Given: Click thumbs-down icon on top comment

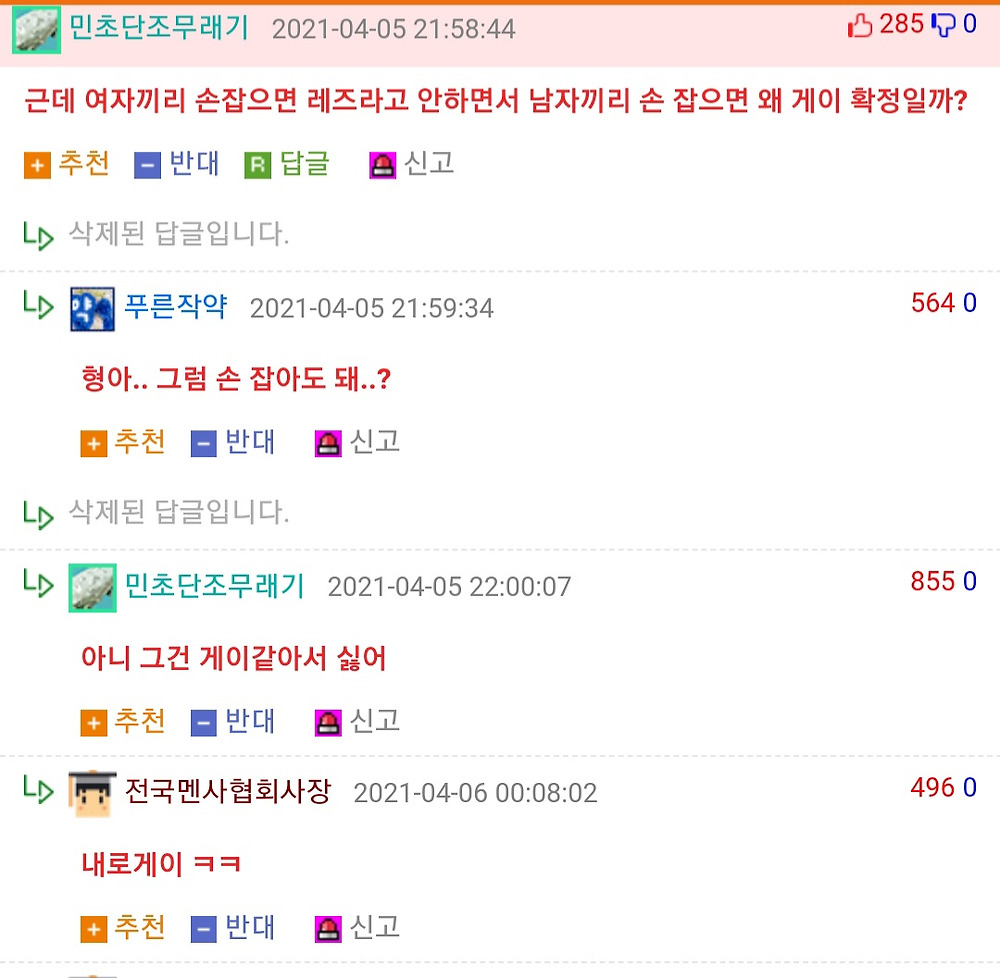Looking at the screenshot, I should point(943,26).
